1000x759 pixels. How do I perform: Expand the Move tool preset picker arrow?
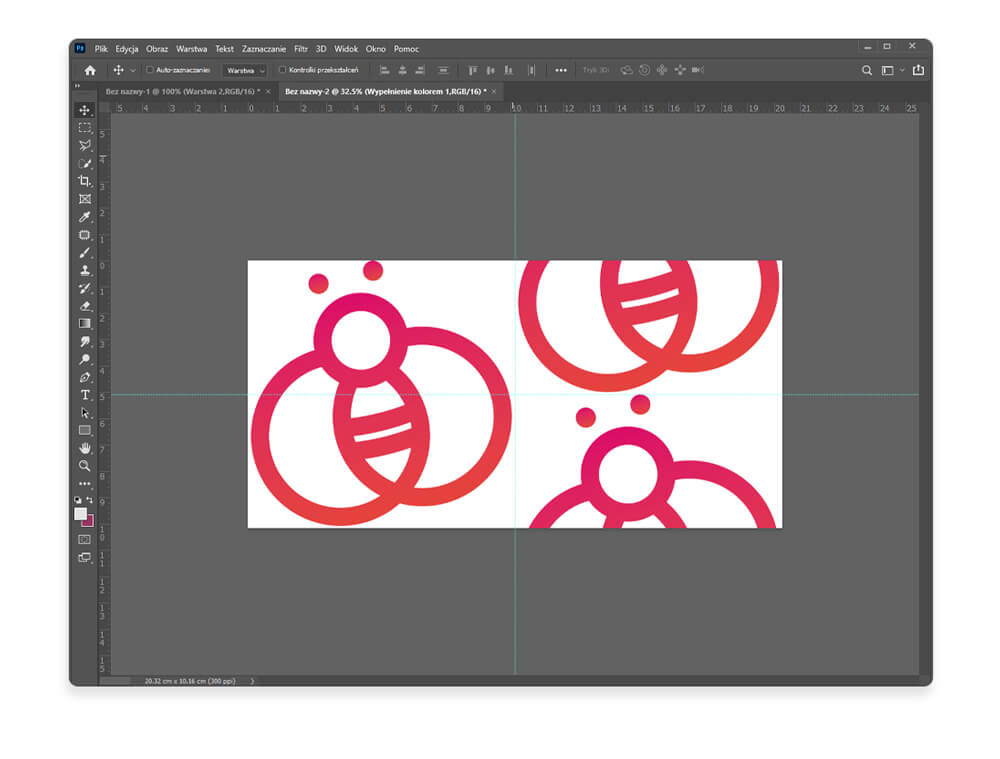(133, 71)
